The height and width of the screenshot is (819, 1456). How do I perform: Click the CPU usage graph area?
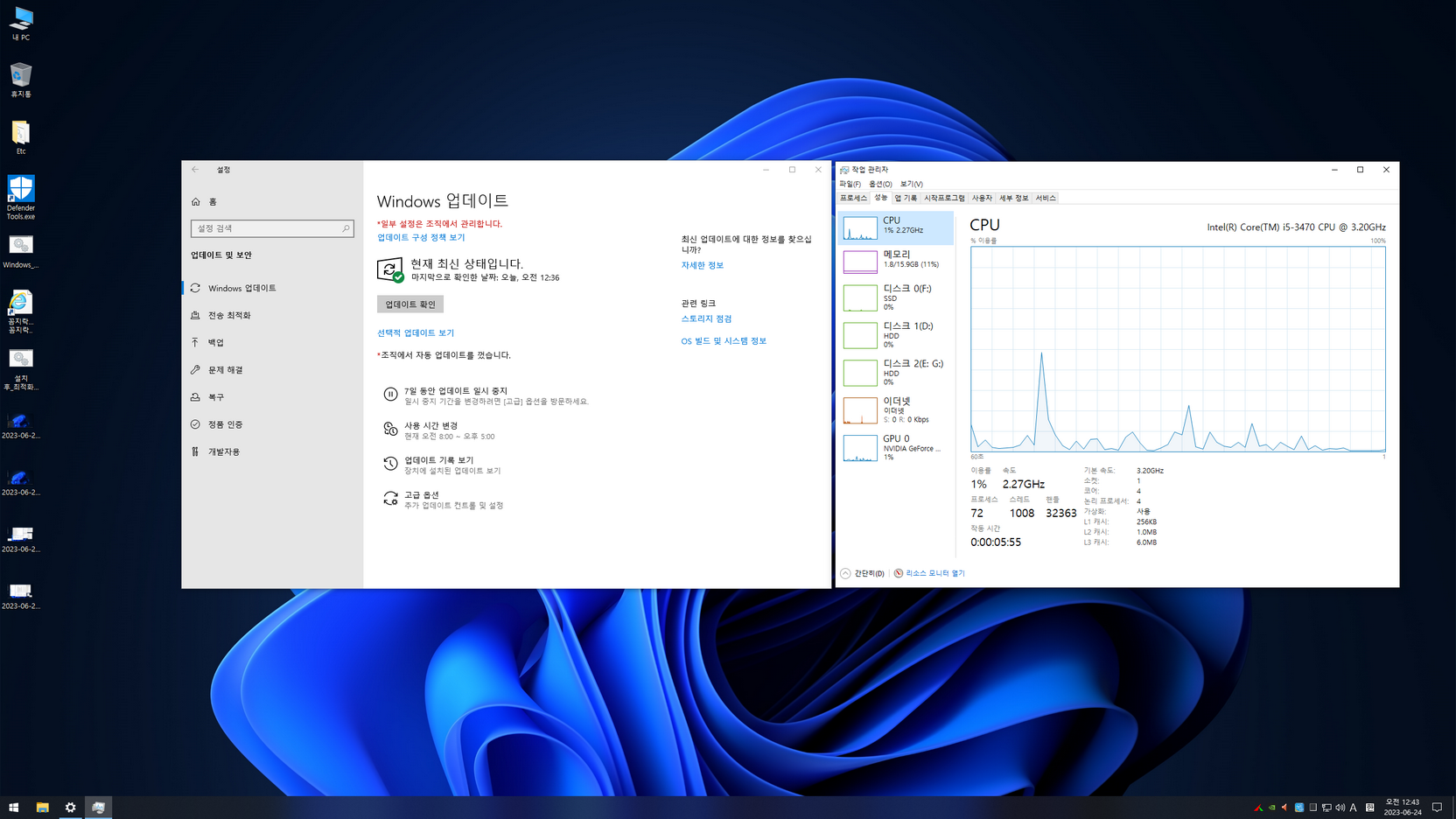(x=1178, y=349)
